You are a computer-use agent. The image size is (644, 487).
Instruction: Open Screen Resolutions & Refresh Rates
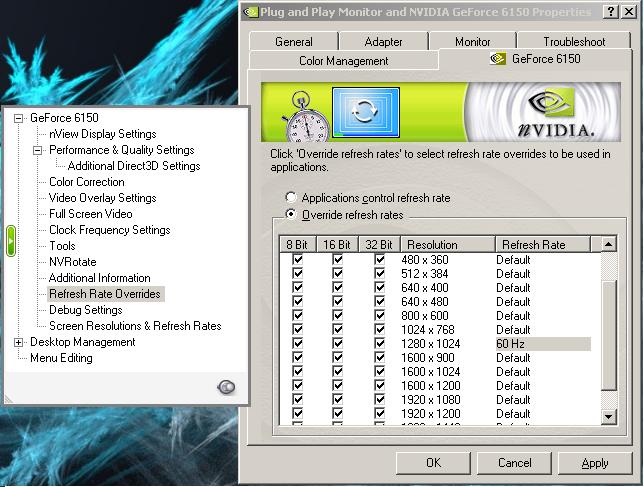click(x=135, y=326)
